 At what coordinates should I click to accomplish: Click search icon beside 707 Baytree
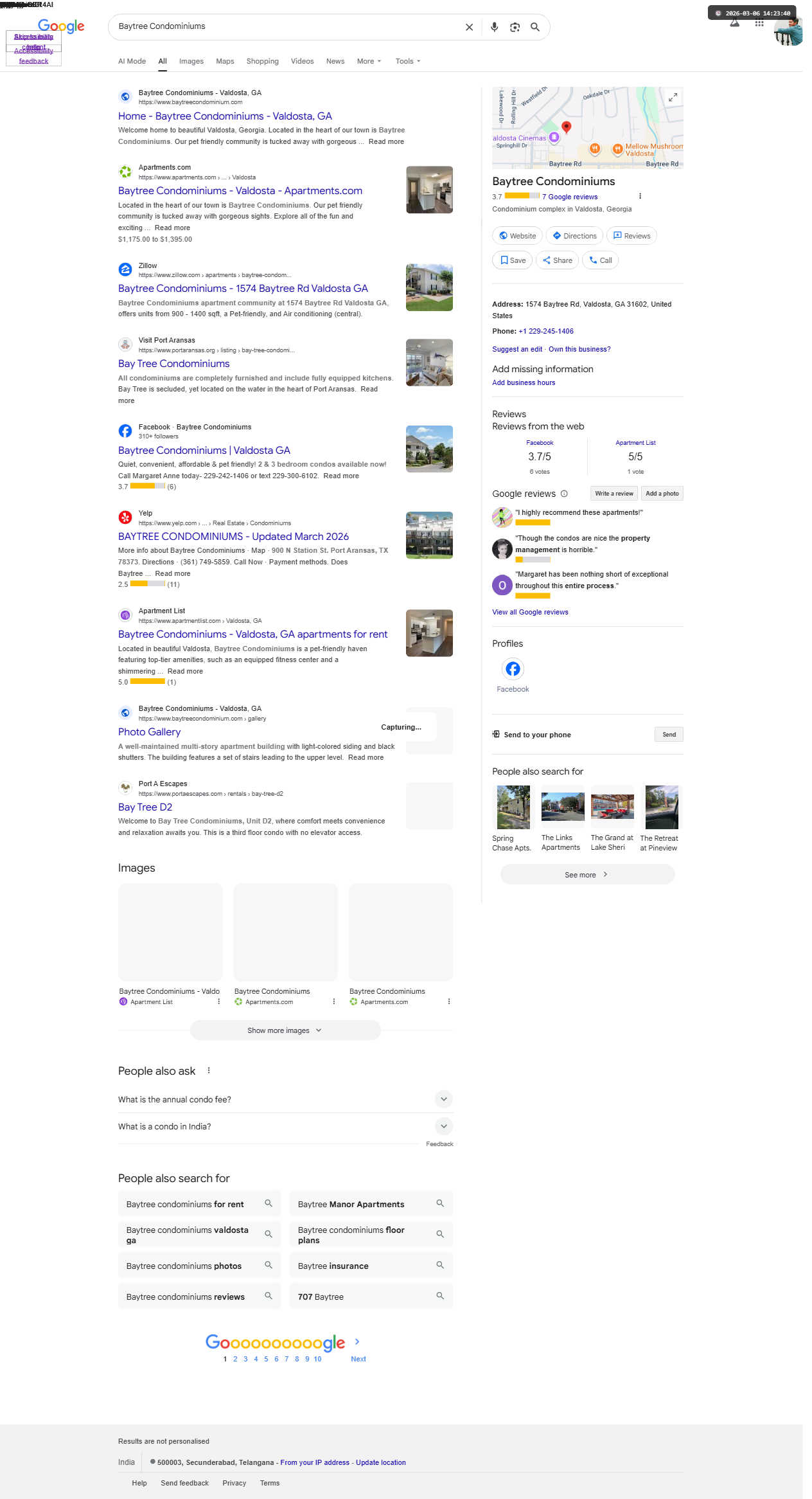(440, 1296)
